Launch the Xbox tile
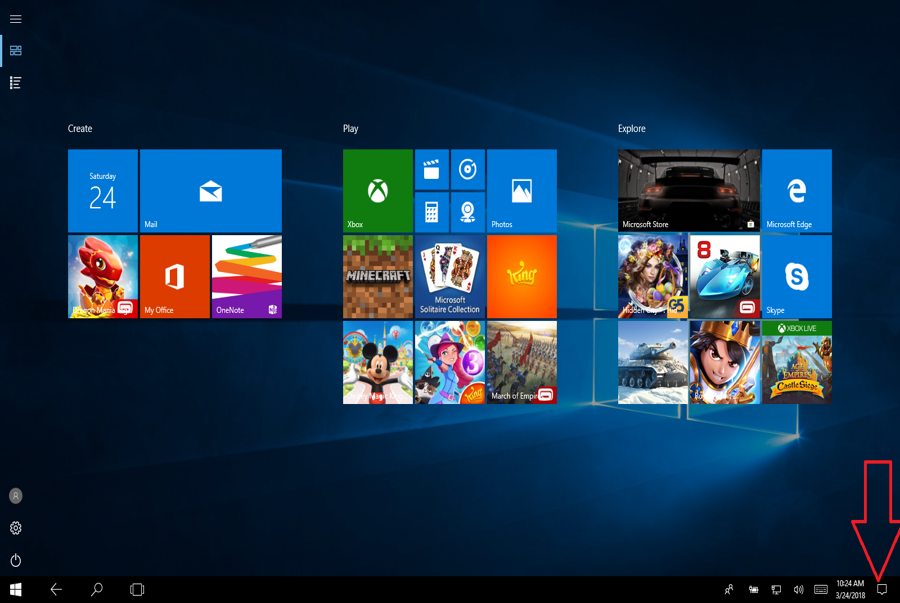Viewport: 900px width, 603px height. point(378,190)
